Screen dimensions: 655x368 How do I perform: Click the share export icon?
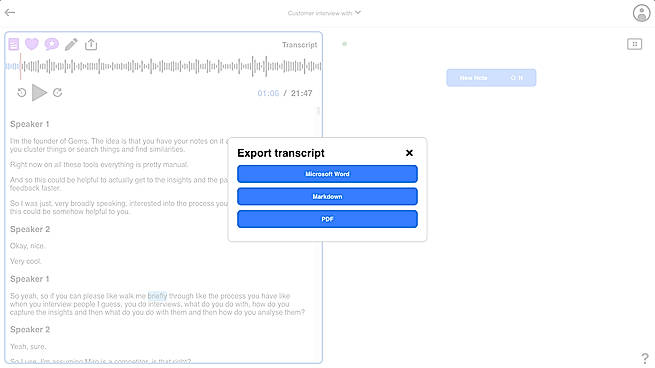[x=91, y=44]
